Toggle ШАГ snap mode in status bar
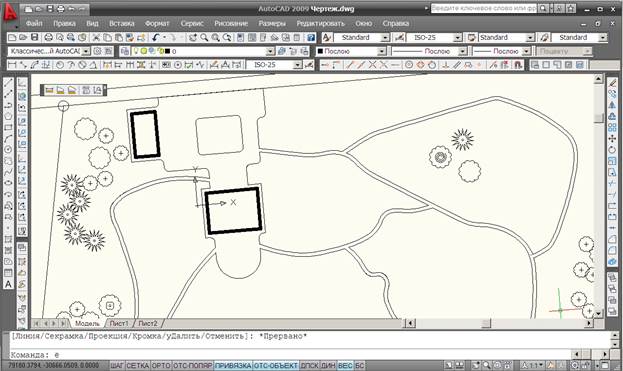623x371 pixels. [x=117, y=365]
